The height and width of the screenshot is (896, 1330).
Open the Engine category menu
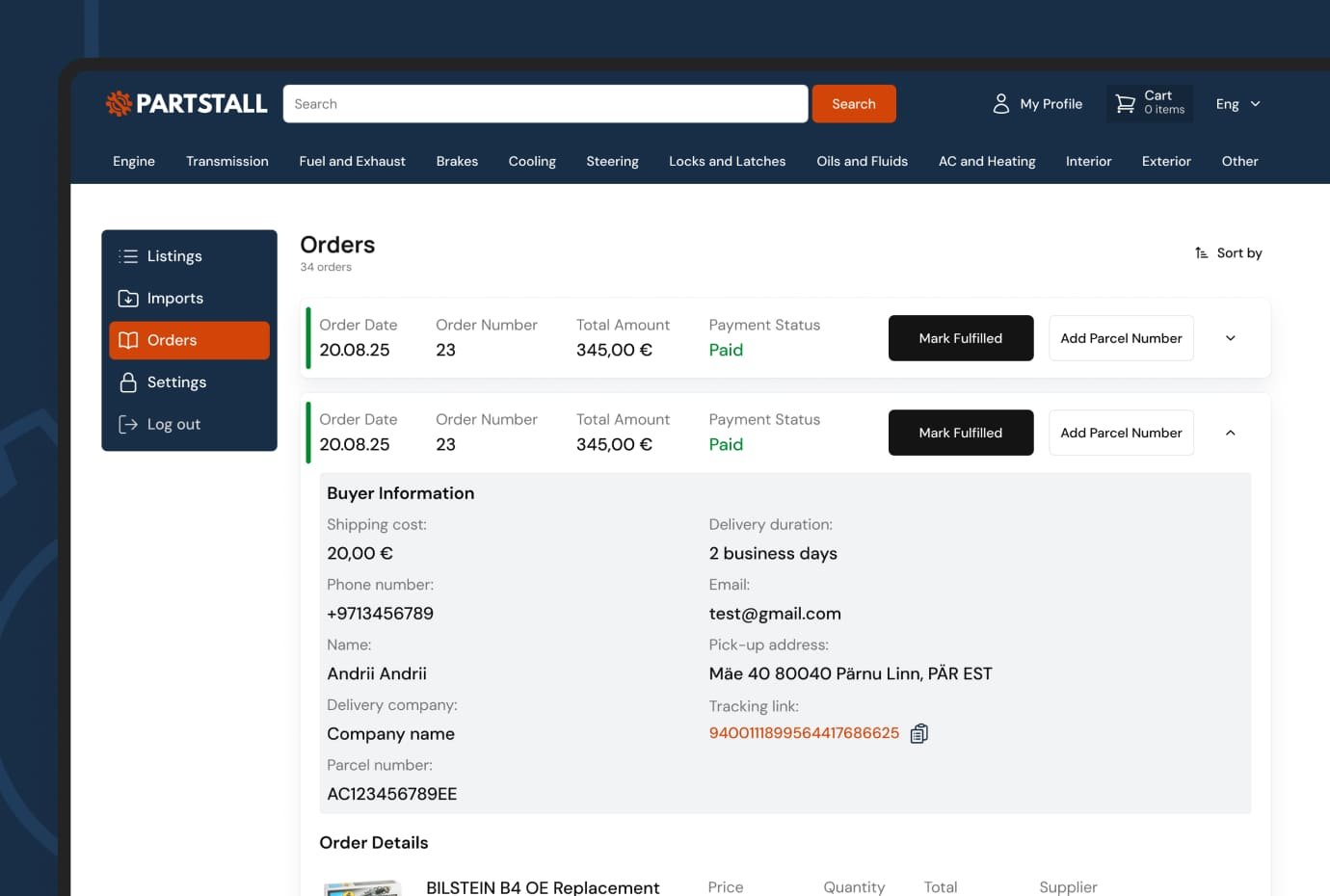(134, 161)
